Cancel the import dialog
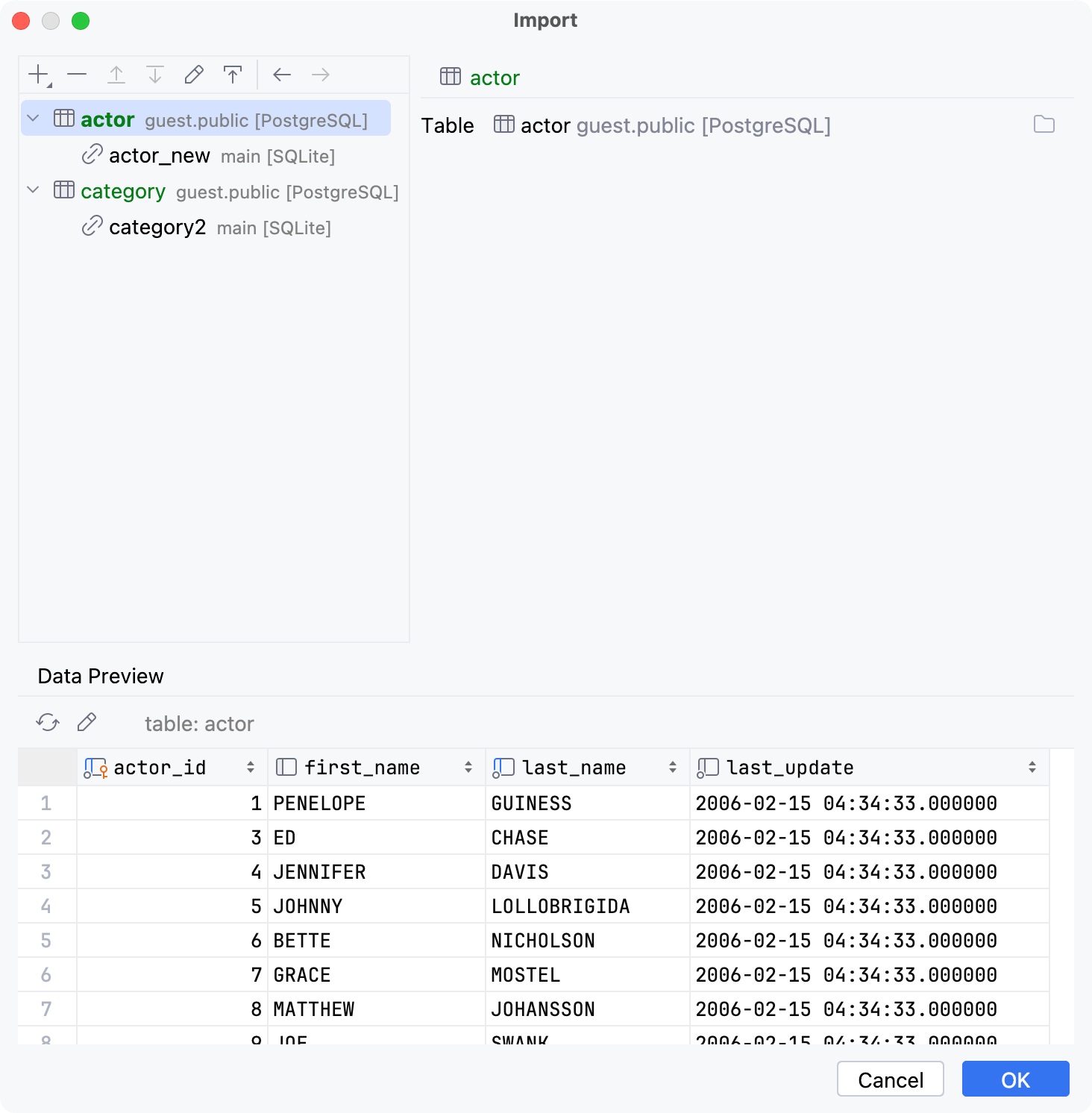 point(890,1079)
